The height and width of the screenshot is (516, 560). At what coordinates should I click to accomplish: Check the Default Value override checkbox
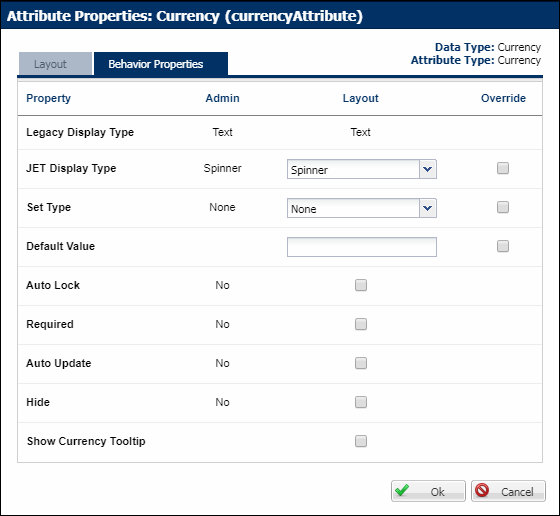503,246
